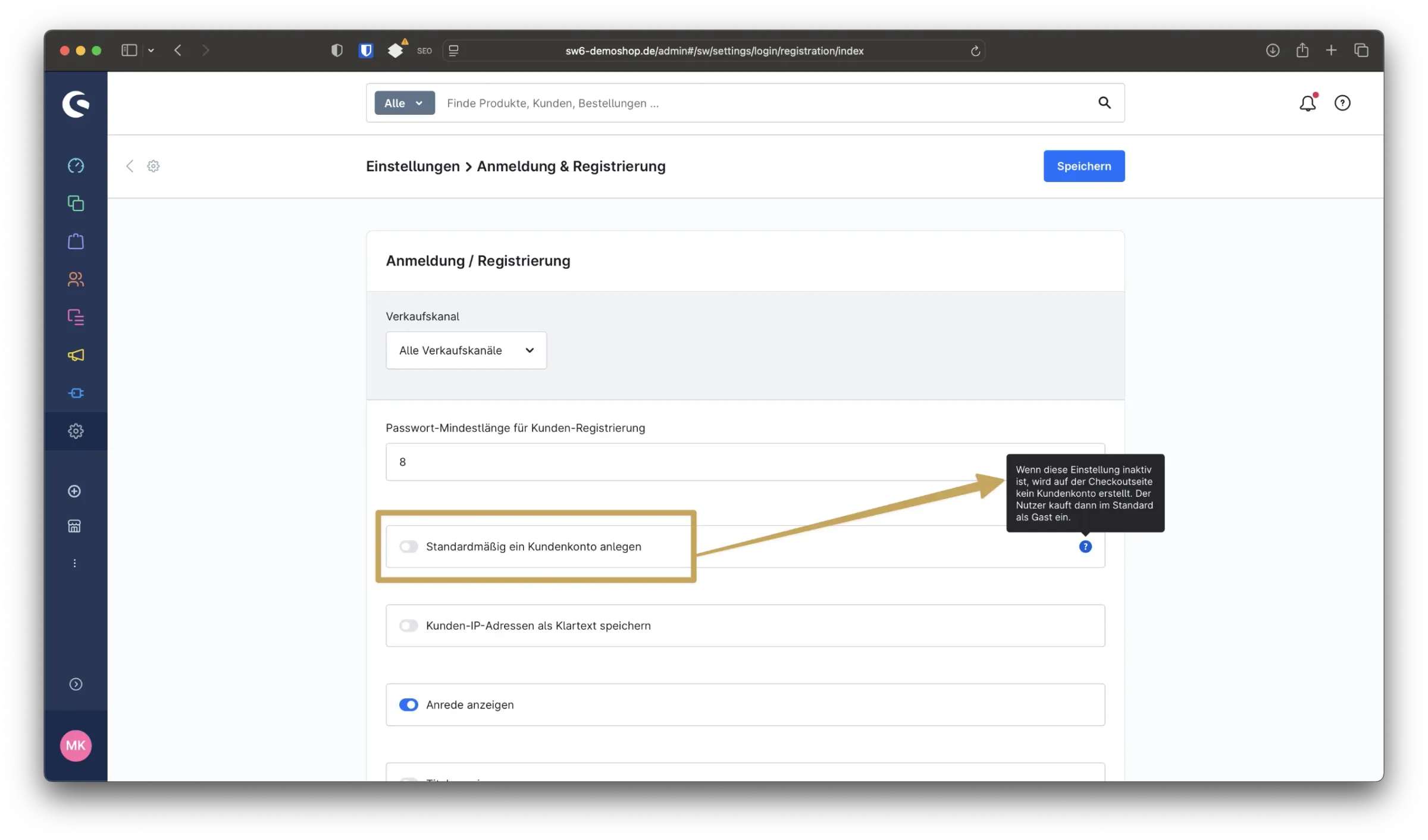Click the back arrow beside the settings icon
The width and height of the screenshot is (1428, 840).
point(130,166)
